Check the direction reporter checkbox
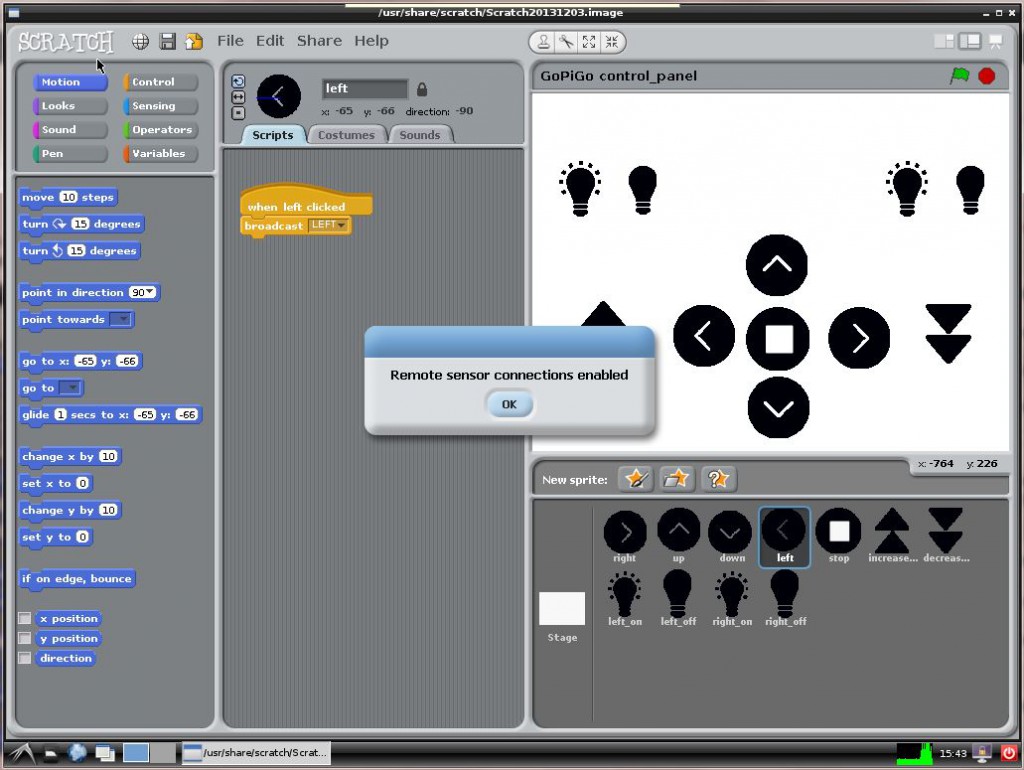Image resolution: width=1024 pixels, height=770 pixels. click(25, 659)
